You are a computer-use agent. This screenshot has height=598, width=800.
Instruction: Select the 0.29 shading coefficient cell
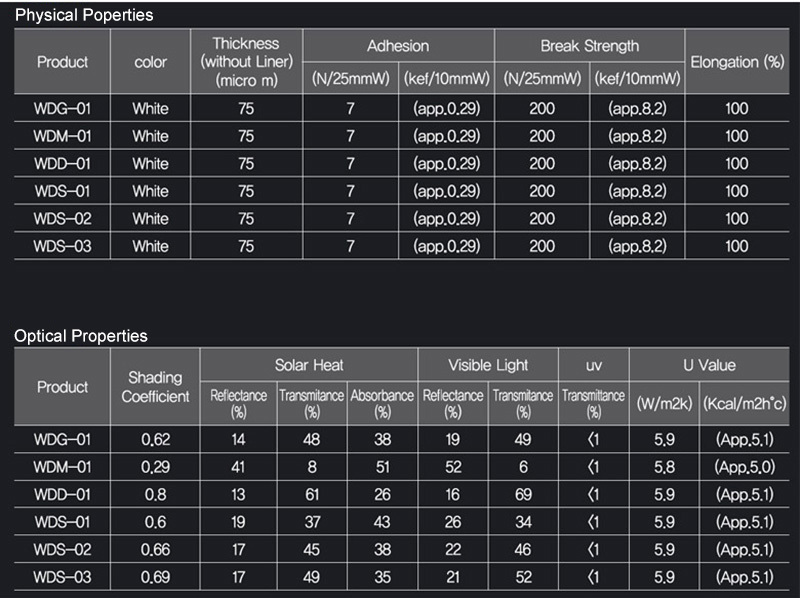tap(155, 467)
